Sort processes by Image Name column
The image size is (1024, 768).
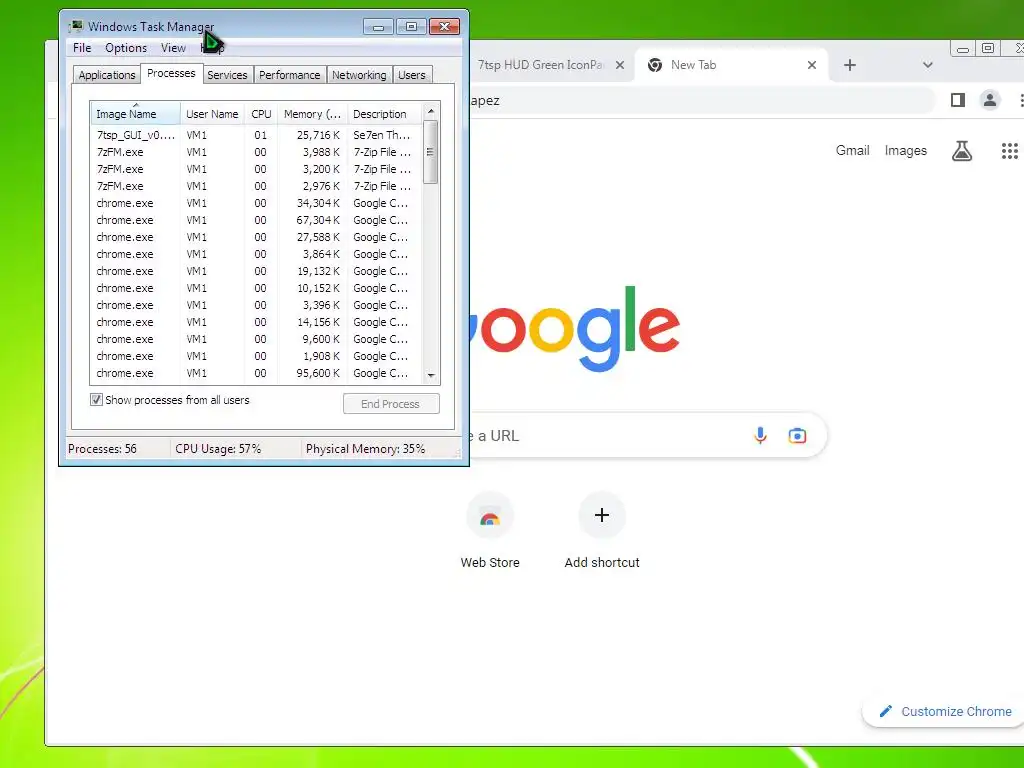pyautogui.click(x=135, y=114)
